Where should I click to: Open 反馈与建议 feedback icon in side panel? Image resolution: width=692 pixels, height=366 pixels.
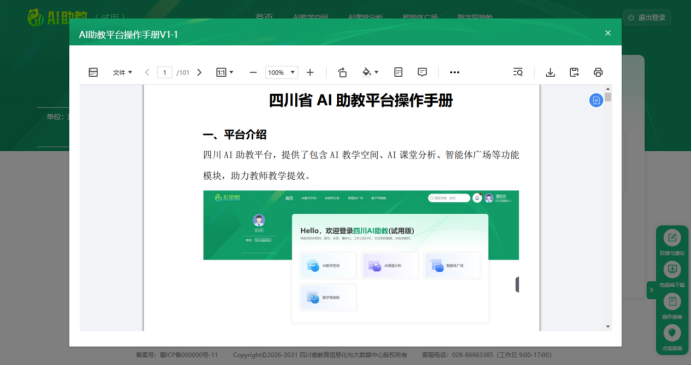[672, 238]
